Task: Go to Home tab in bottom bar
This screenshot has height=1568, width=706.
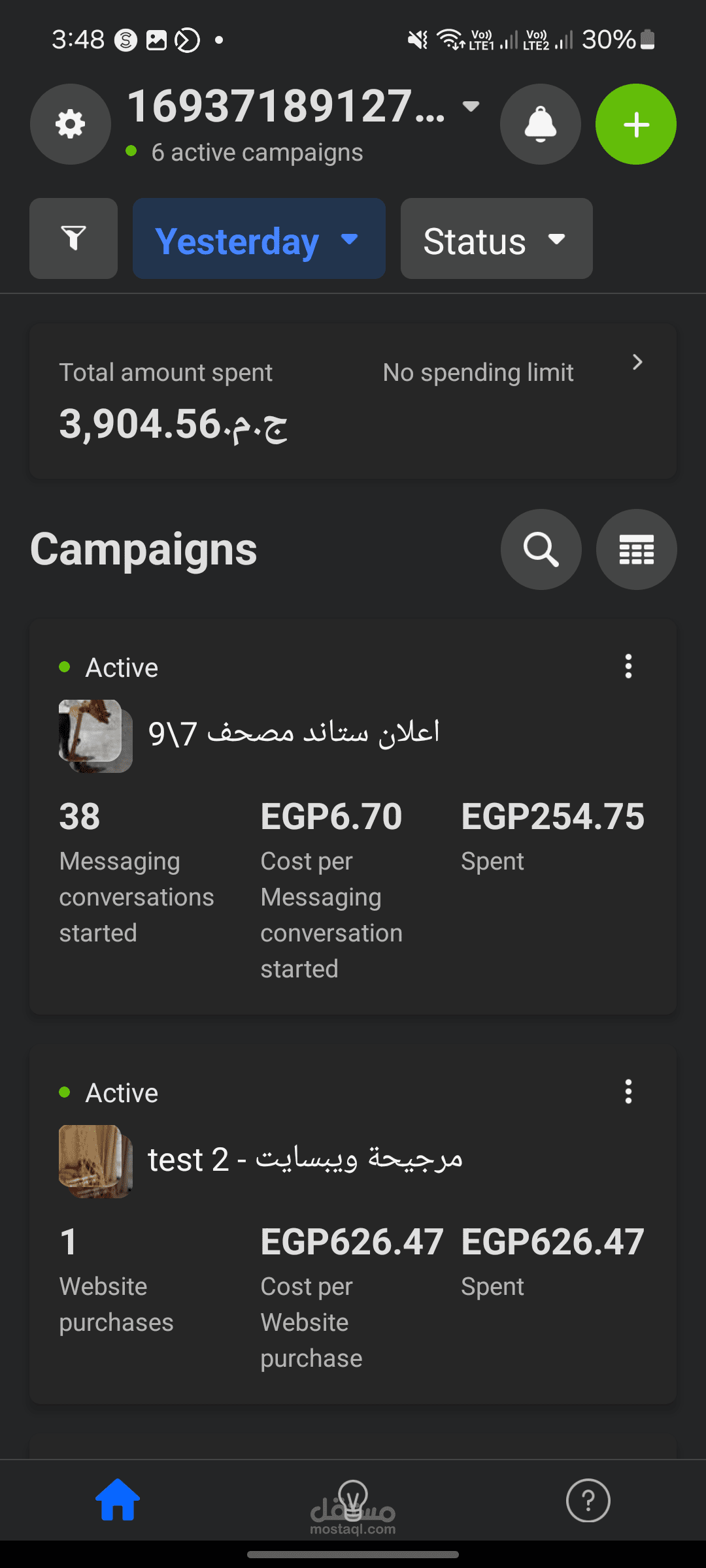Action: pyautogui.click(x=118, y=1500)
